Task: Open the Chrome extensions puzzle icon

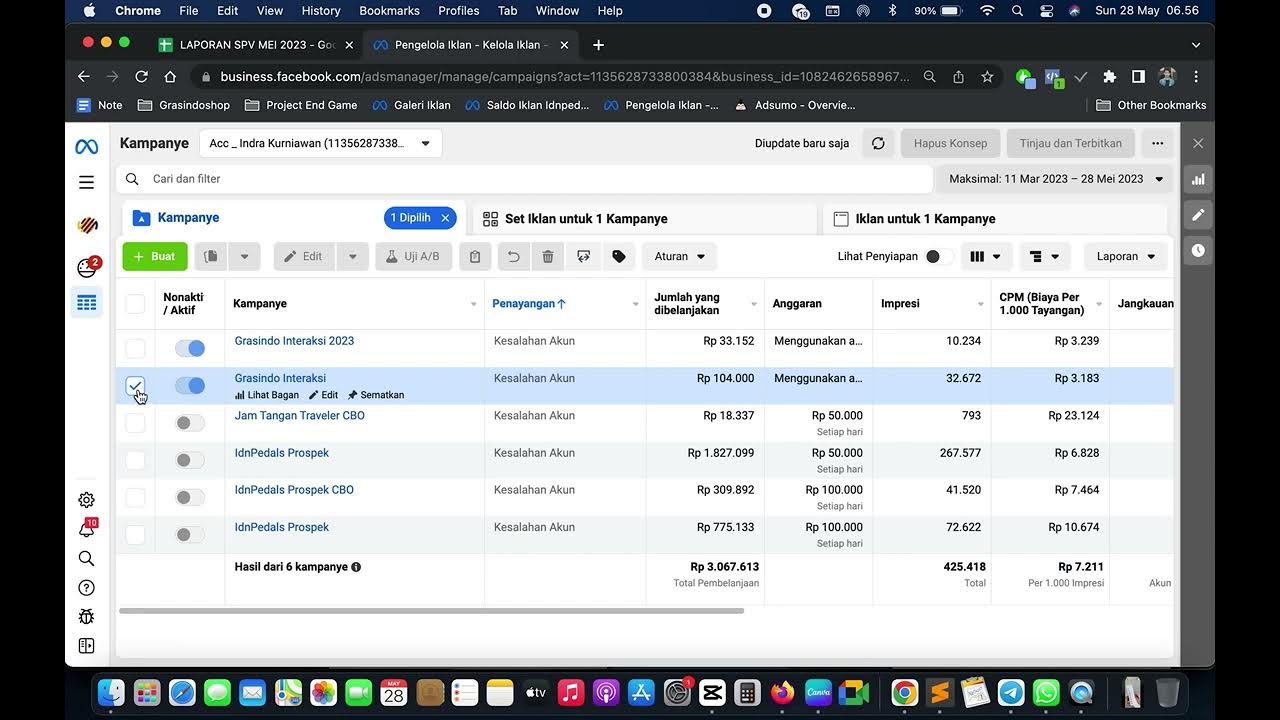Action: coord(1109,76)
